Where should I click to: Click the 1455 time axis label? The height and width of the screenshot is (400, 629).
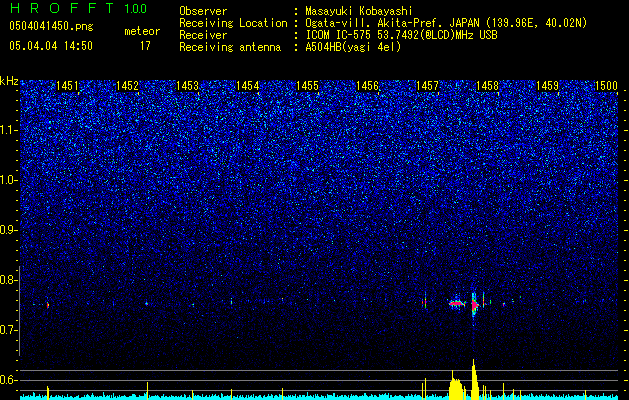pyautogui.click(x=307, y=85)
